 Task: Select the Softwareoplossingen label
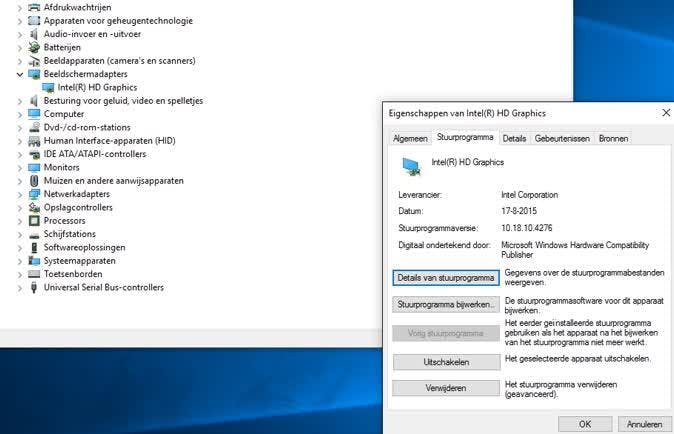[x=85, y=247]
